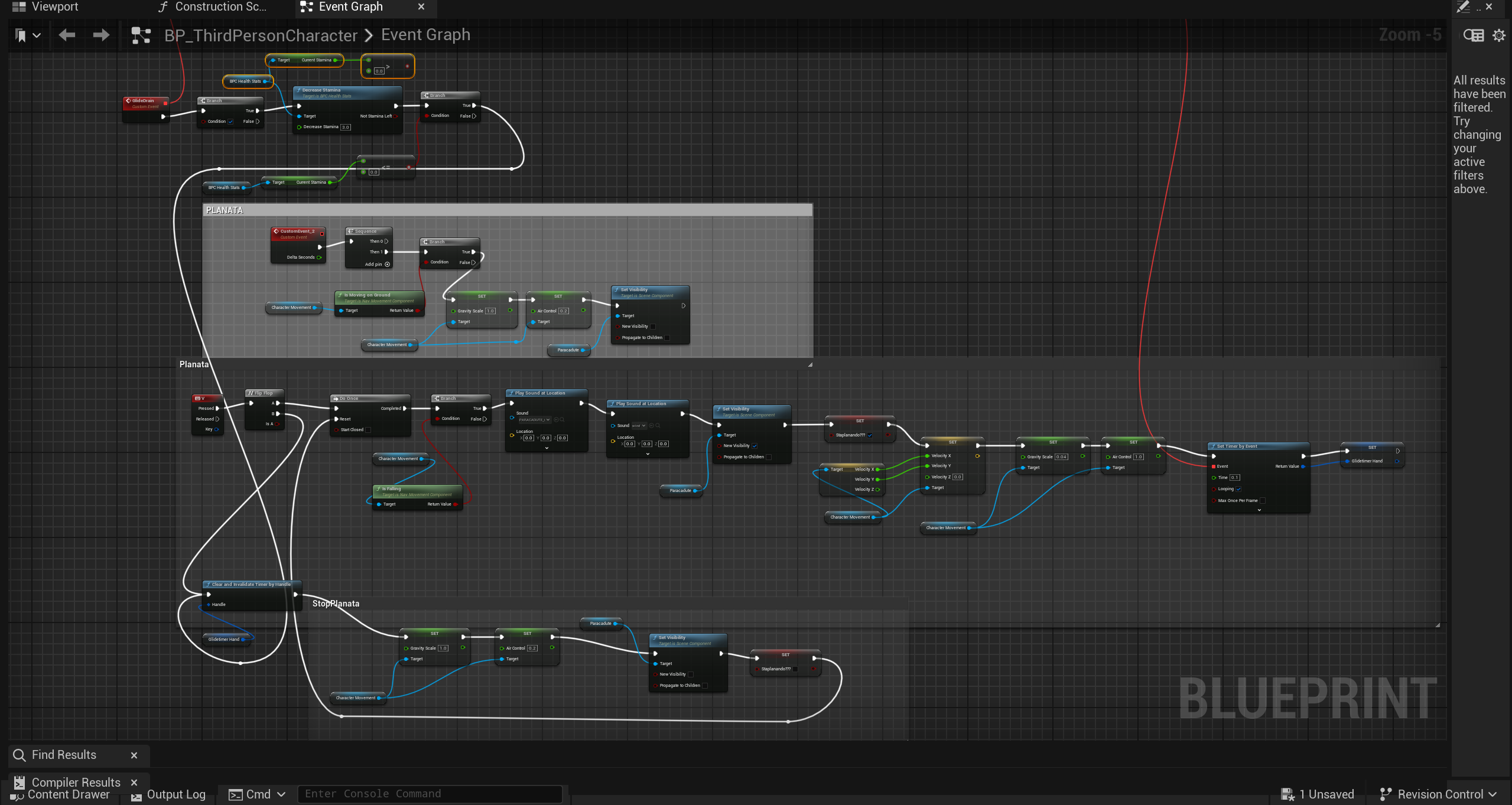Expand advanced pins on Set Timer by Event
Screen dimensions: 1512x805
coord(1259,510)
